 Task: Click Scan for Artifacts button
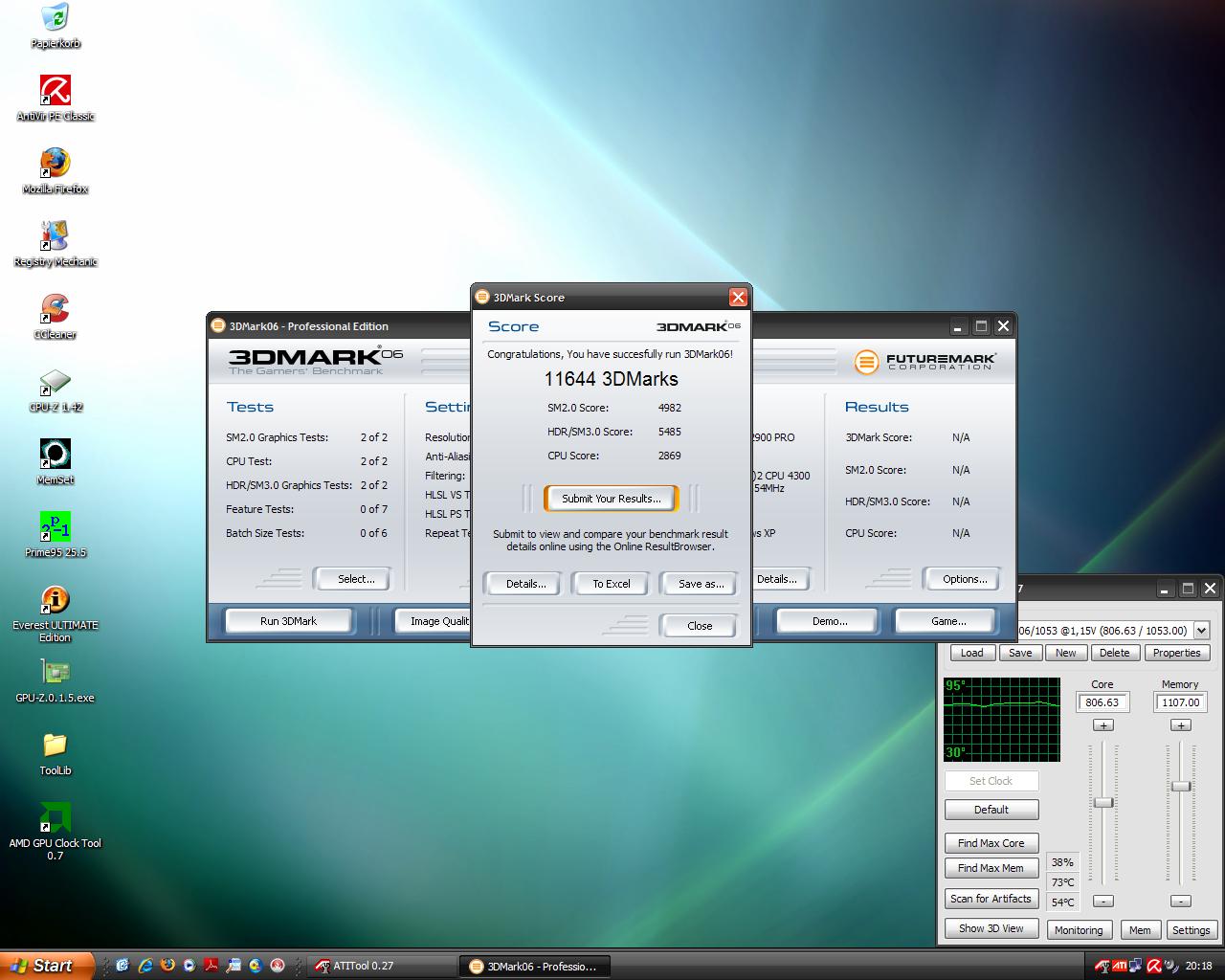[x=991, y=899]
